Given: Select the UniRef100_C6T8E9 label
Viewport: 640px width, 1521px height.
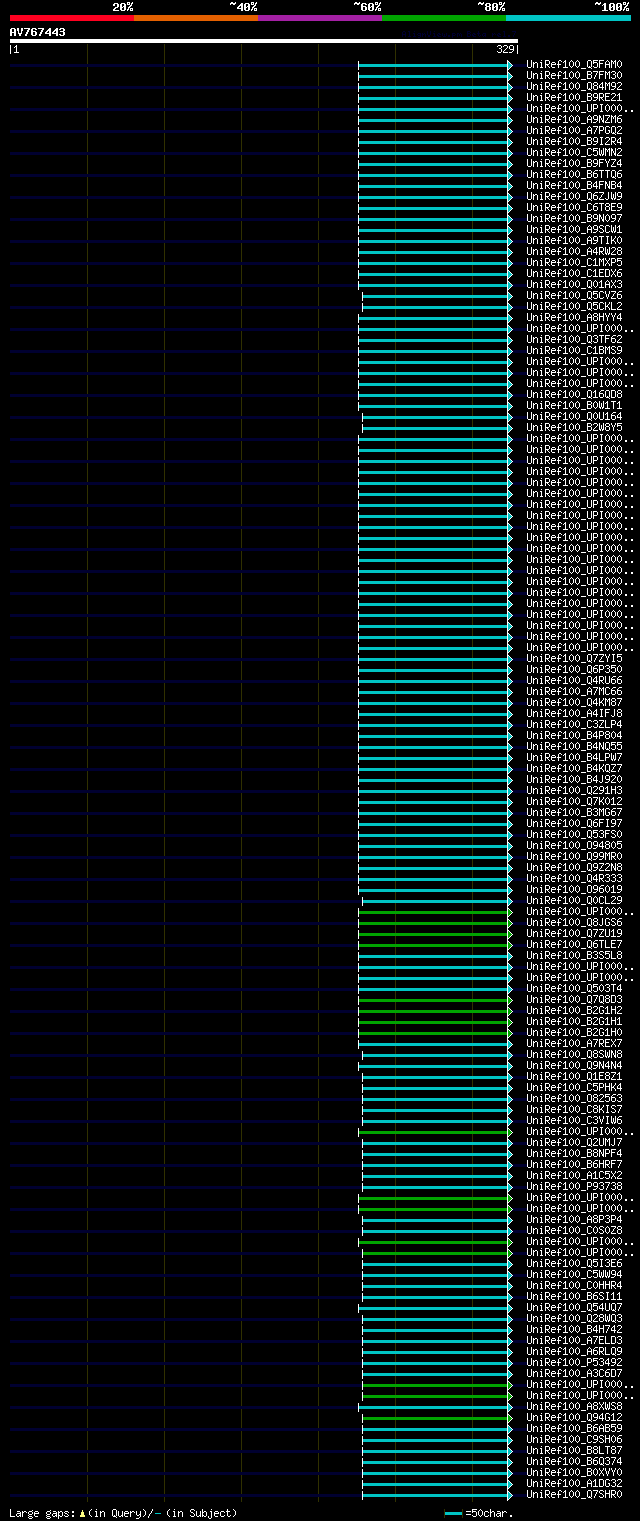Looking at the screenshot, I should (x=574, y=208).
